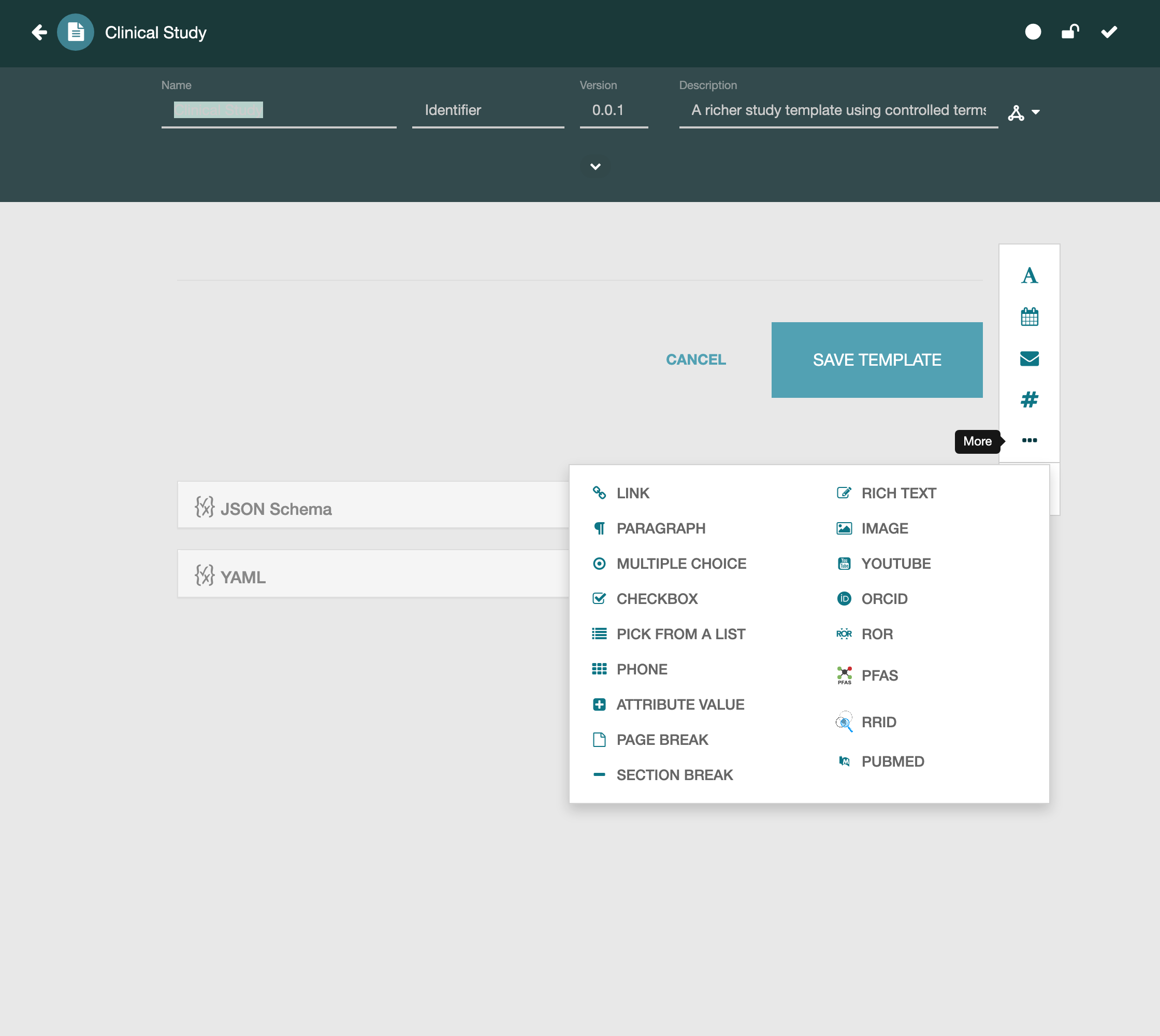The width and height of the screenshot is (1160, 1036).
Task: Select ATTRIBUTE VALUE field type
Action: [668, 704]
